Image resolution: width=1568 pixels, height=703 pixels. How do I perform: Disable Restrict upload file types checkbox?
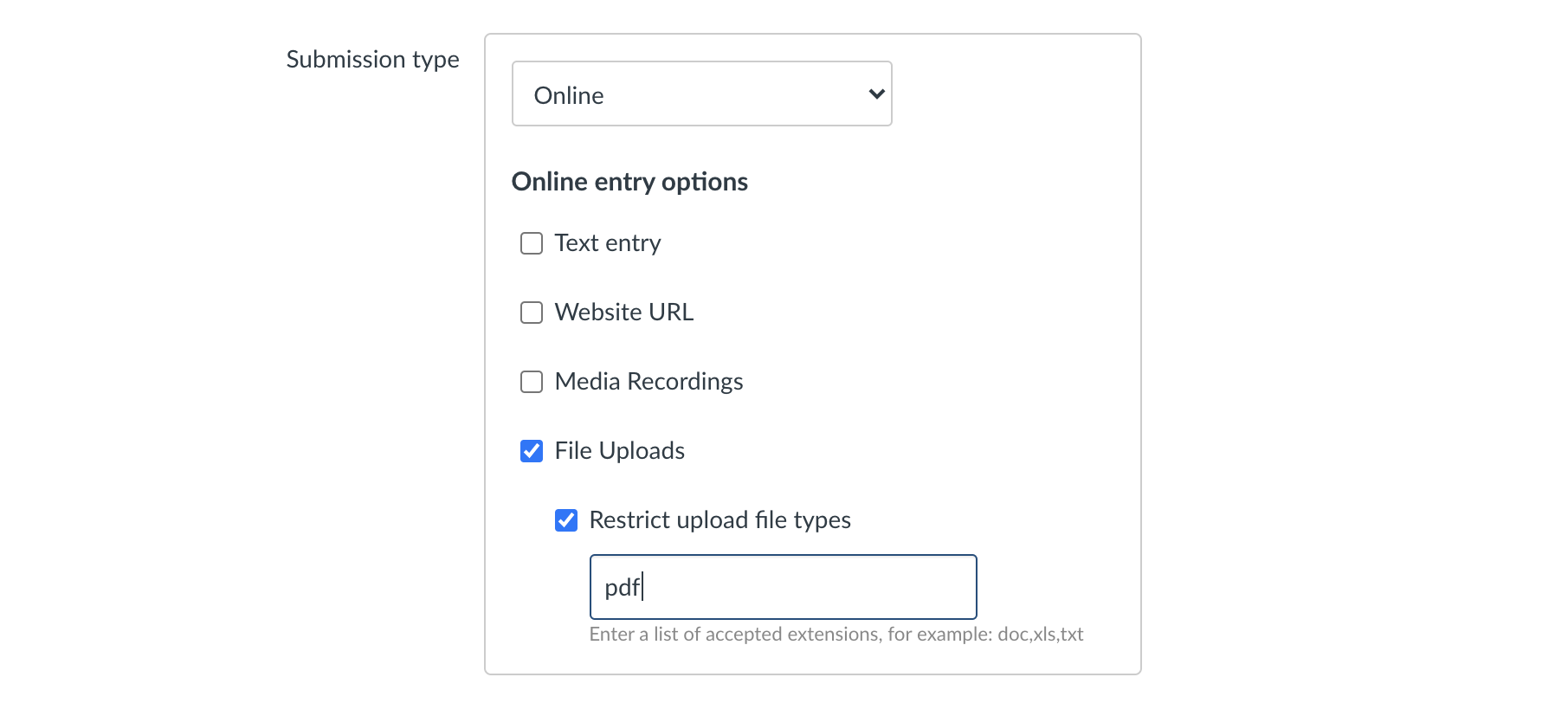click(566, 520)
